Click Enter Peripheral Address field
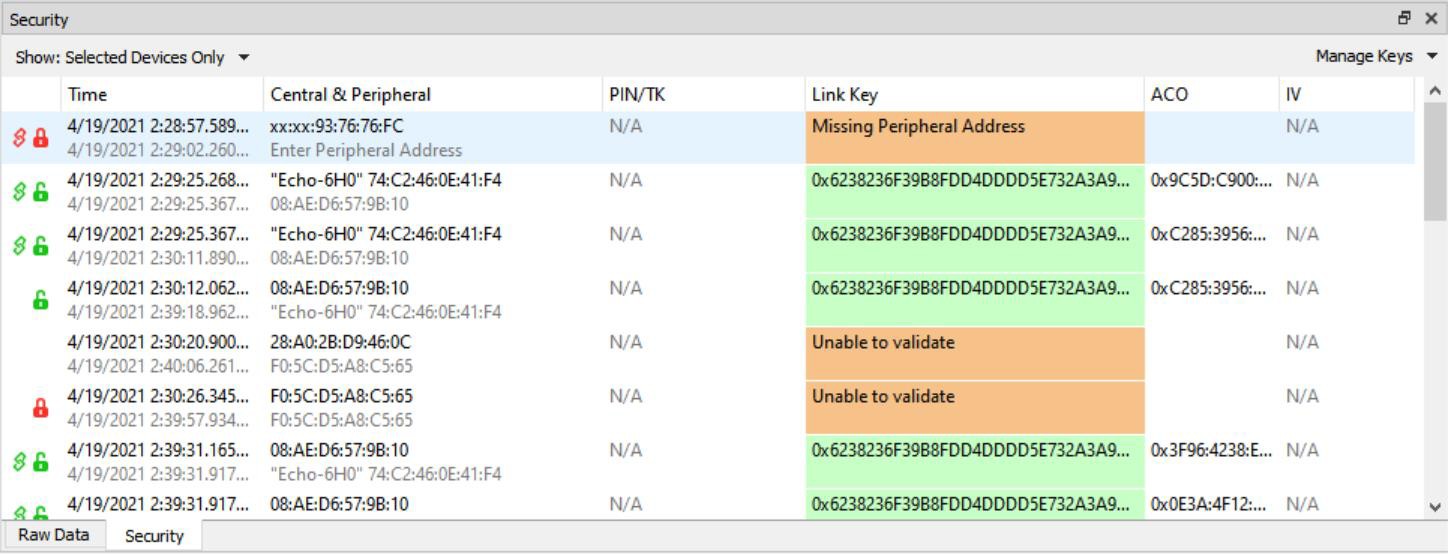 coord(366,150)
